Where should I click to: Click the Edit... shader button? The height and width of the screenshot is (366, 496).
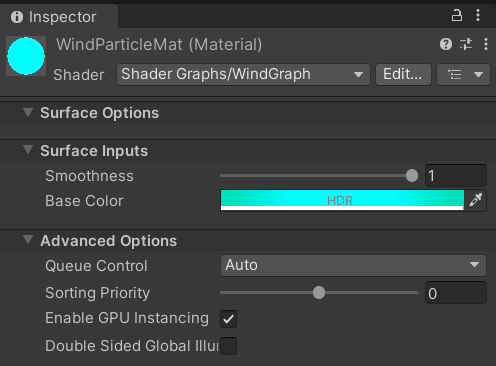click(403, 74)
